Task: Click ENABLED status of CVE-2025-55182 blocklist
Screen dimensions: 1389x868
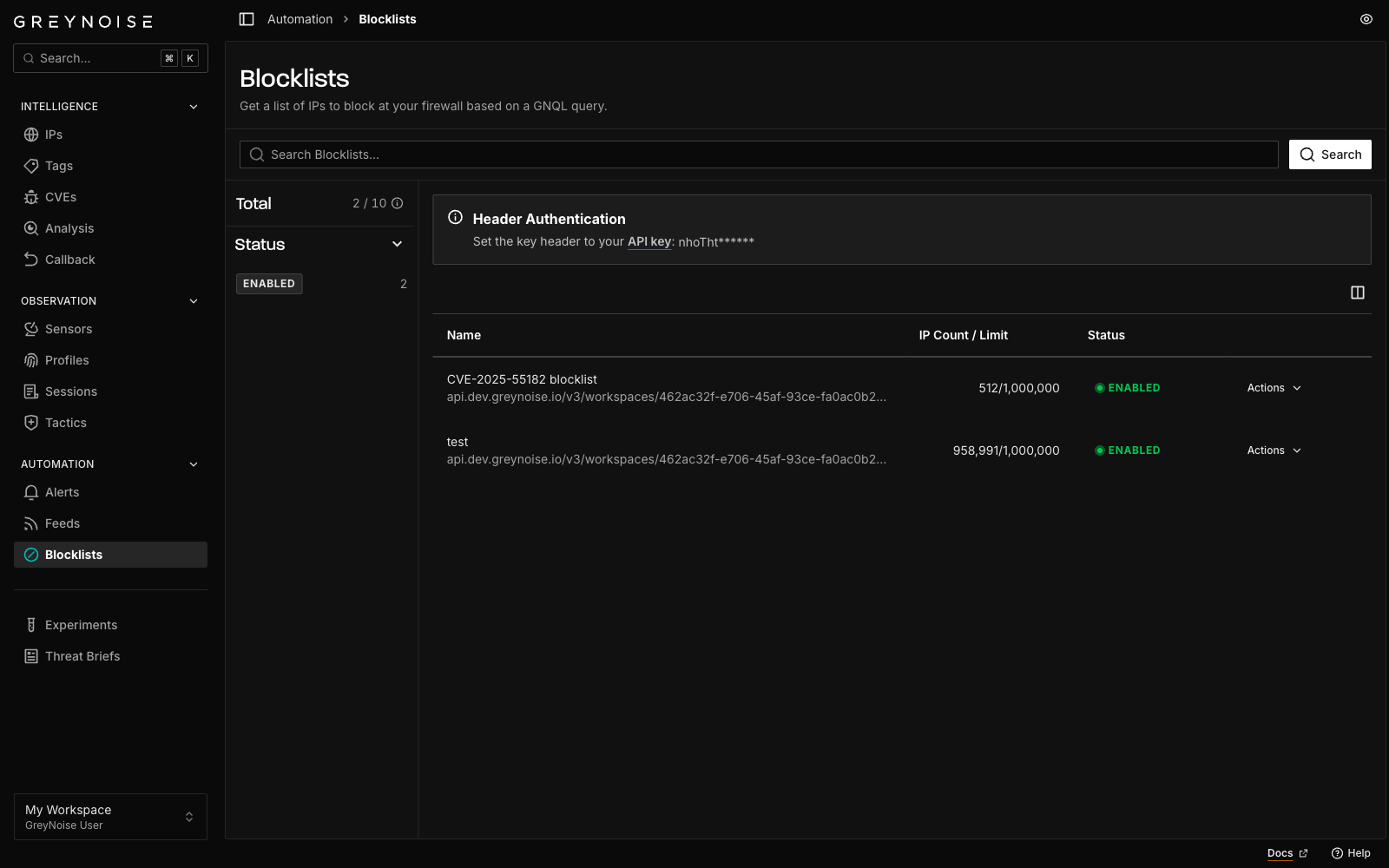Action: point(1128,388)
